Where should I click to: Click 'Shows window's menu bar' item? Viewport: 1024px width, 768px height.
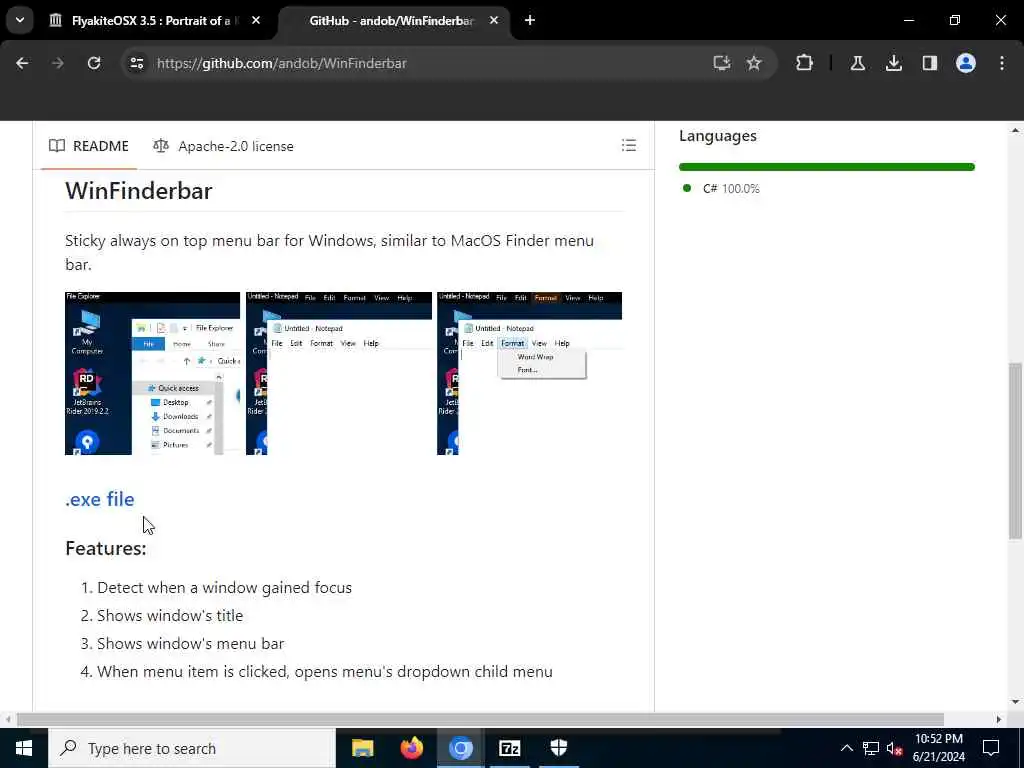click(x=191, y=644)
